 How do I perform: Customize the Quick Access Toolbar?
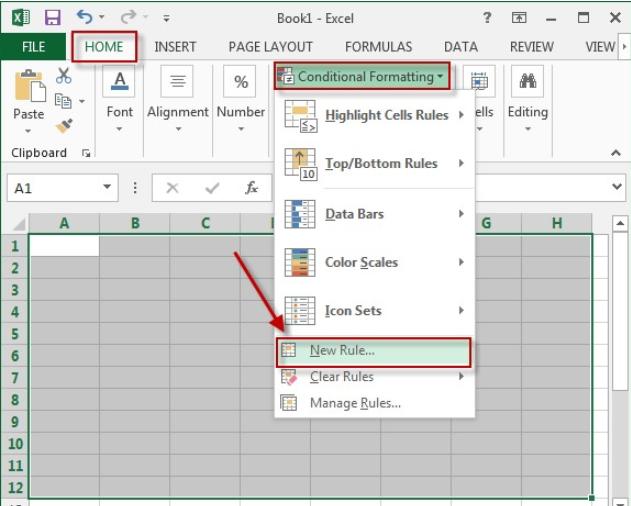coord(166,18)
